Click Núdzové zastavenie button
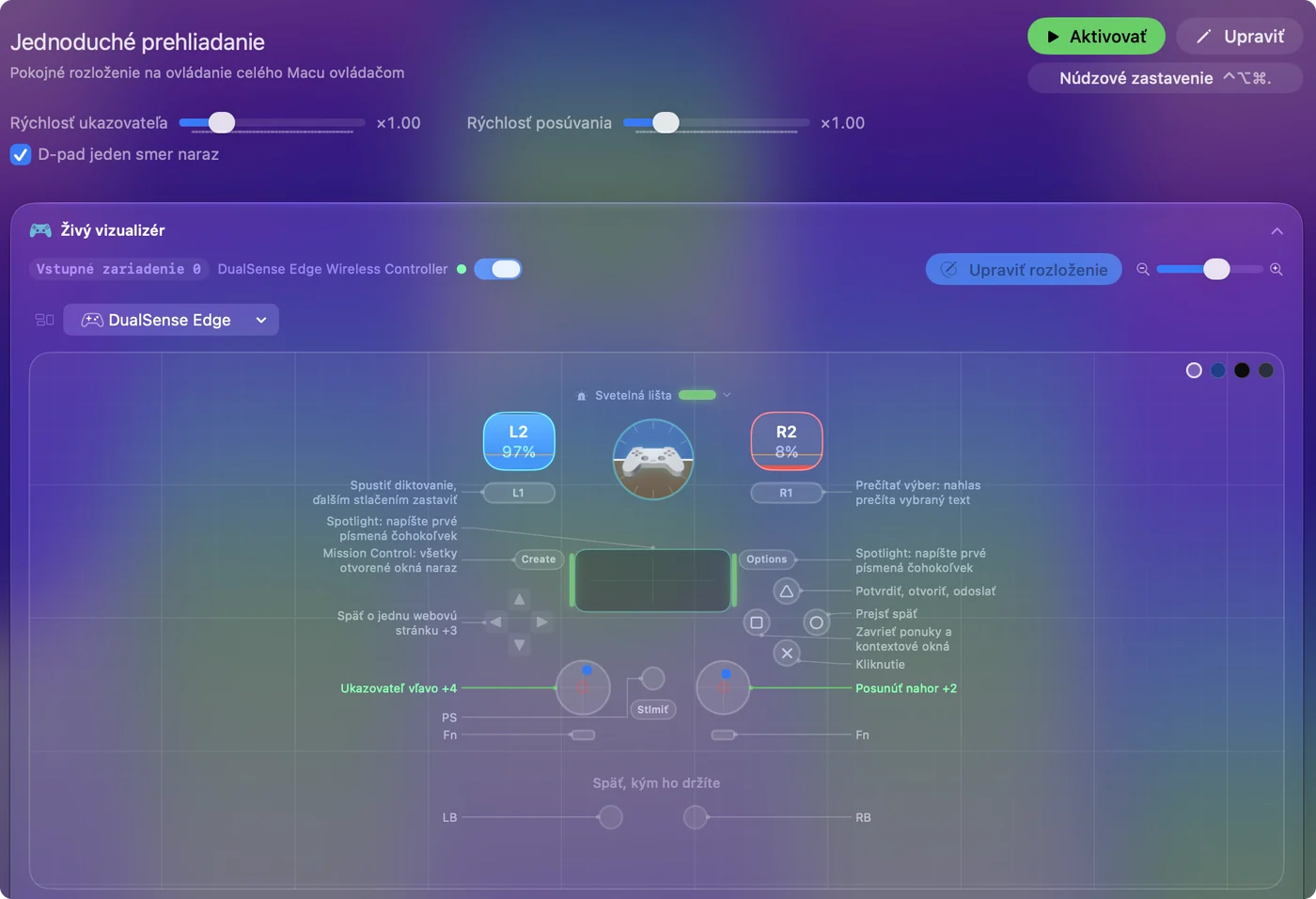The height and width of the screenshot is (899, 1316). [1166, 78]
